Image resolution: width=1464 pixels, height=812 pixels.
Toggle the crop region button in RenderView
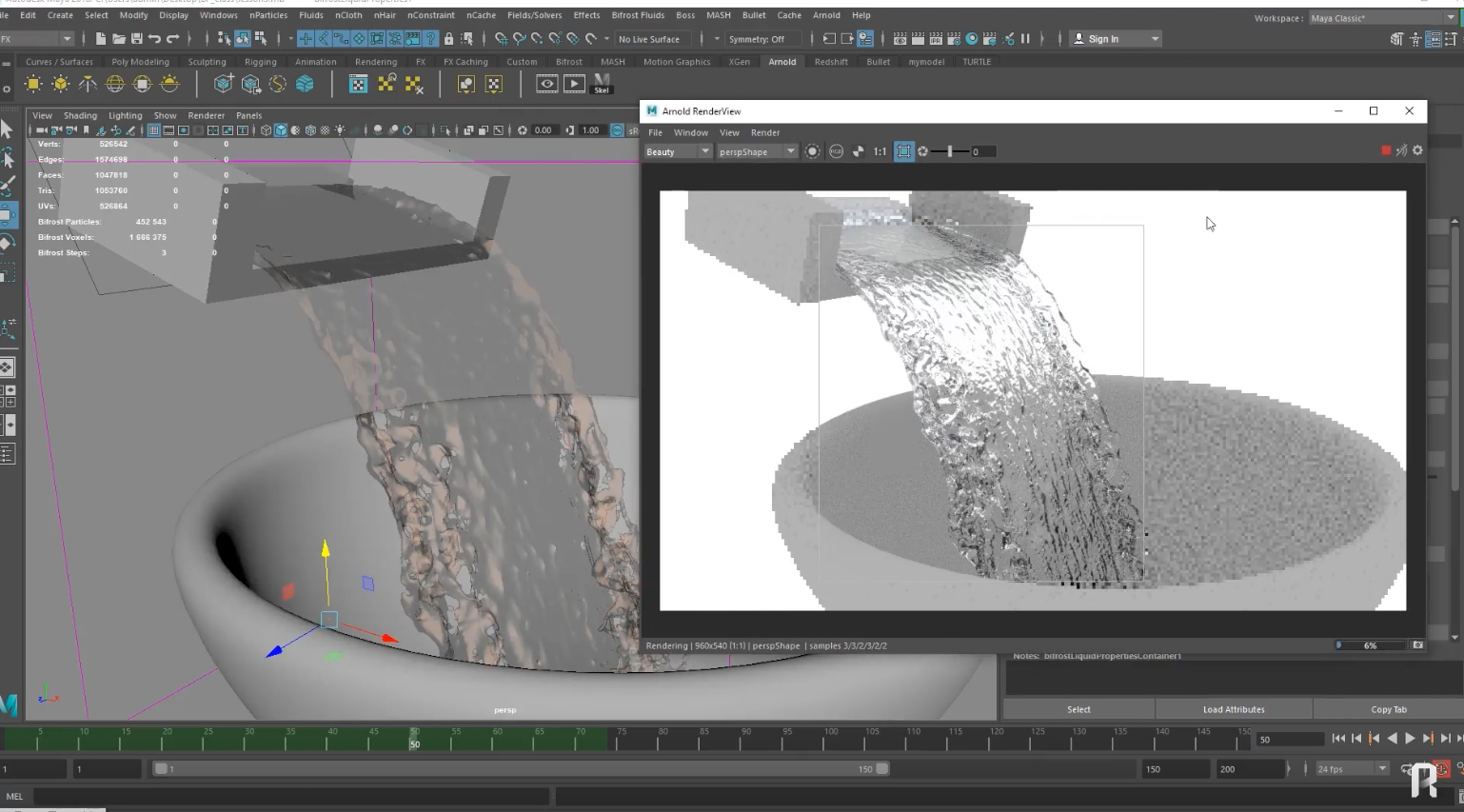click(x=903, y=151)
